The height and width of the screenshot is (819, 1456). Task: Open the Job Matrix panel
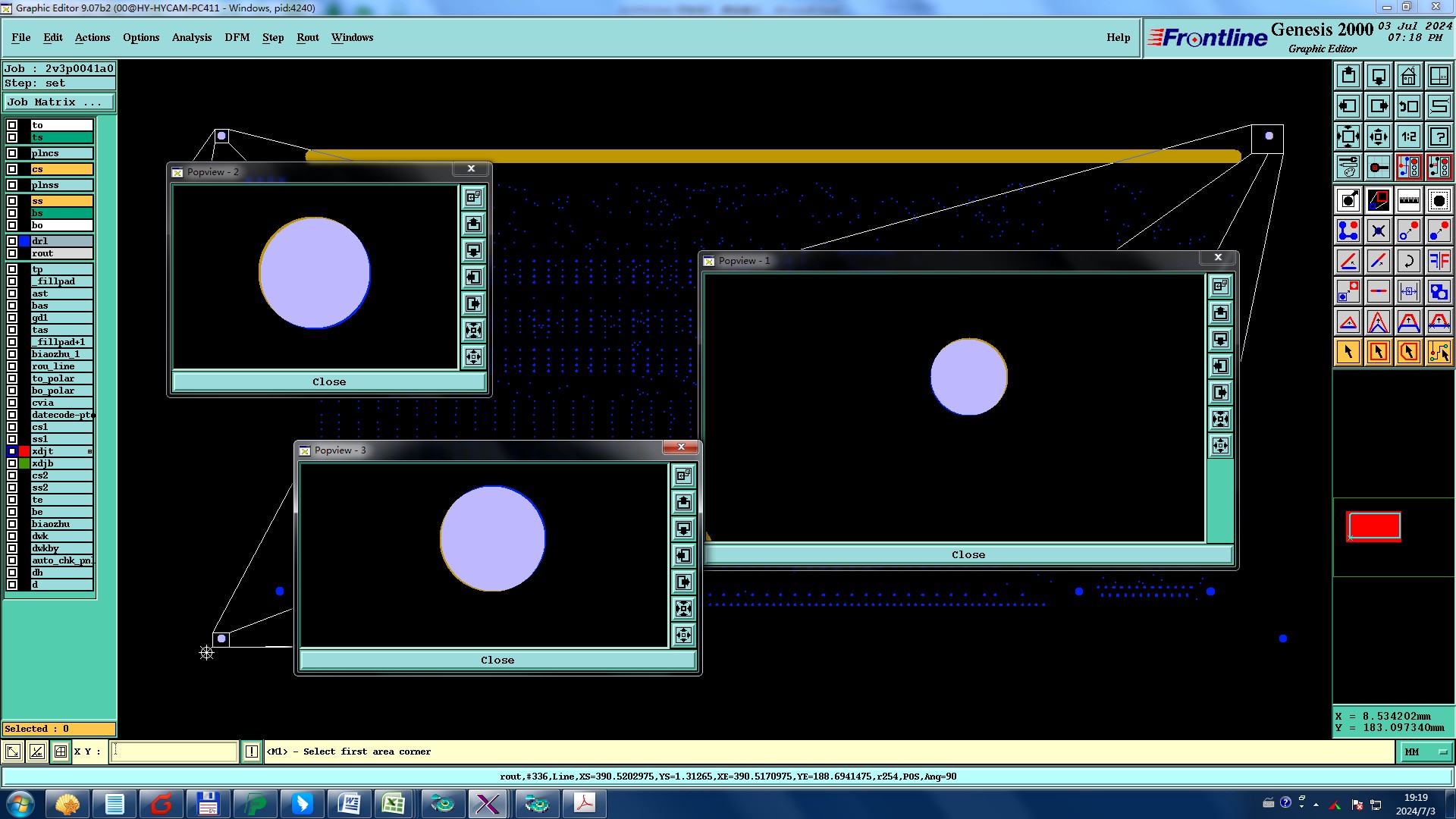[x=59, y=102]
